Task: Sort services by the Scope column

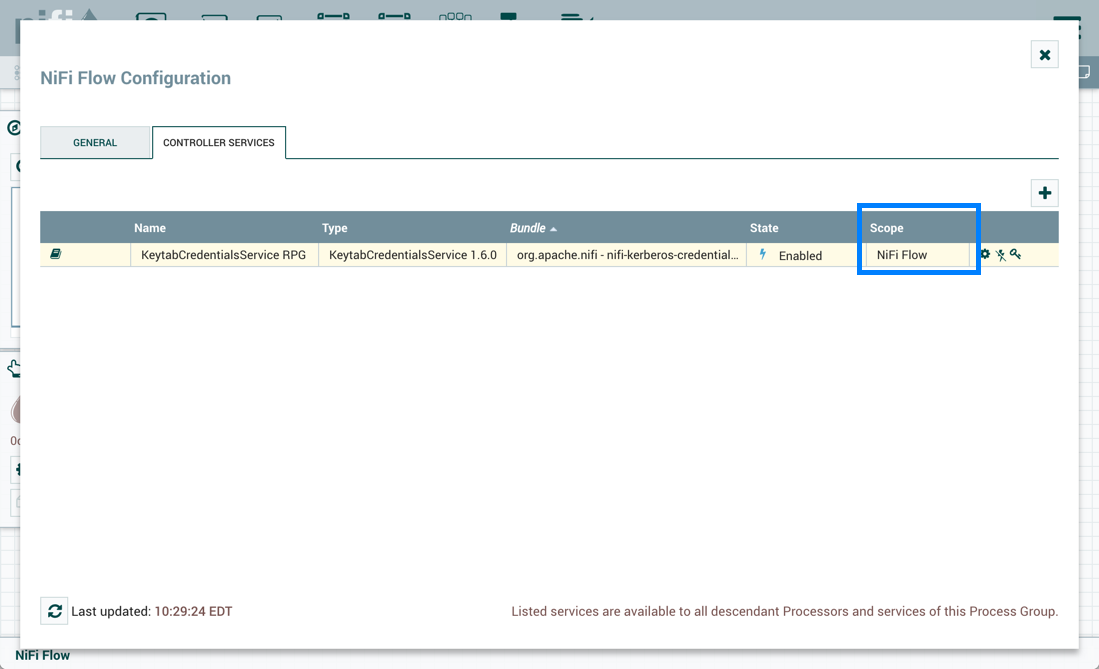Action: pyautogui.click(x=886, y=228)
